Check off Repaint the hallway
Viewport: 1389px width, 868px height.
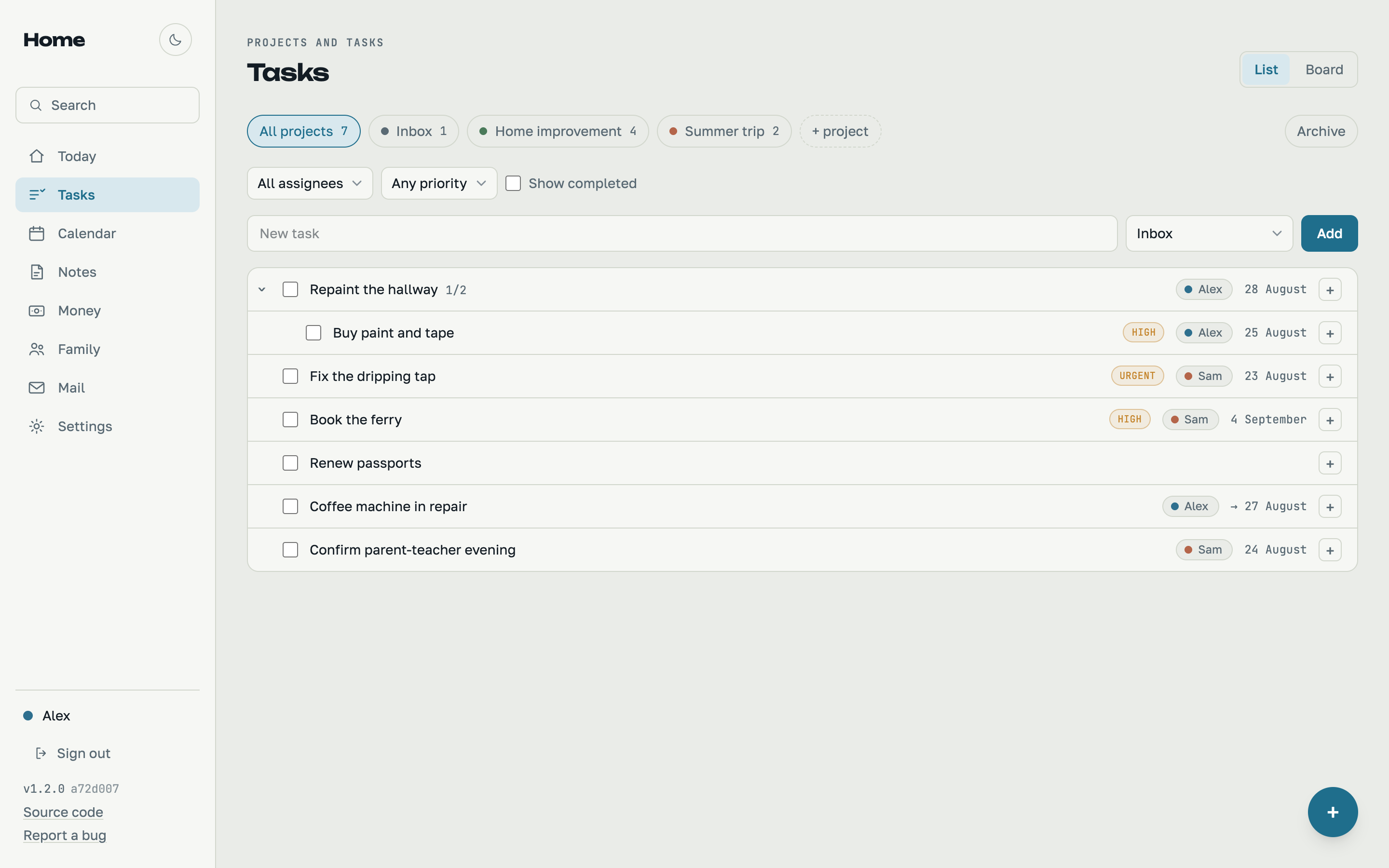click(x=290, y=289)
